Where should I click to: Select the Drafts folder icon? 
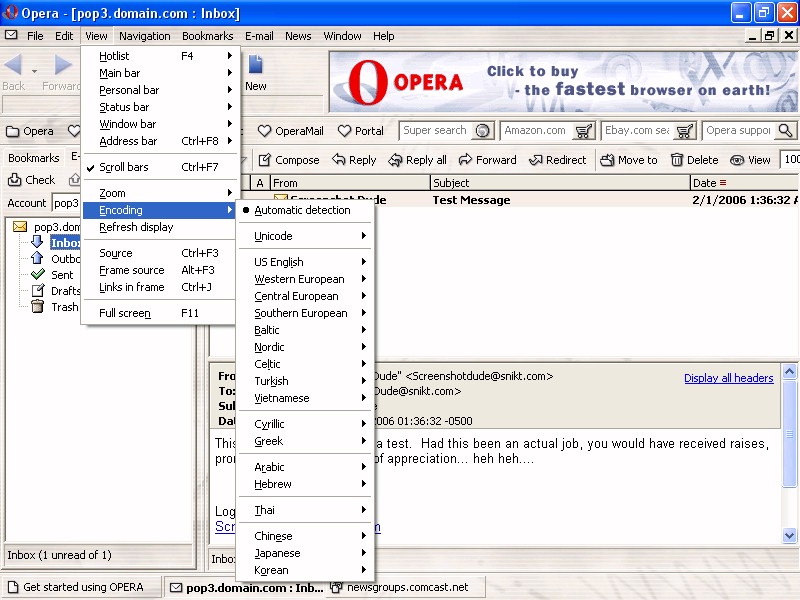coord(38,290)
